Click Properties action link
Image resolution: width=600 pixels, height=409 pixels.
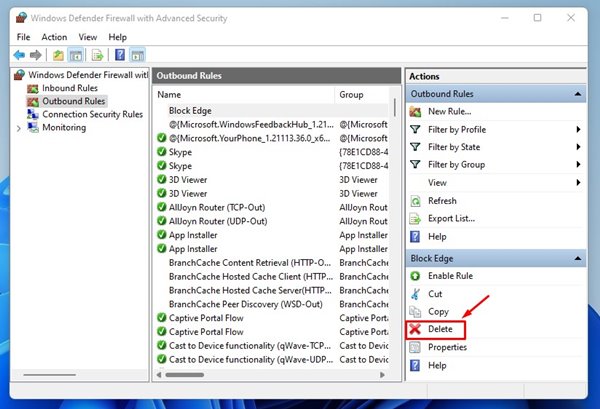coord(447,347)
